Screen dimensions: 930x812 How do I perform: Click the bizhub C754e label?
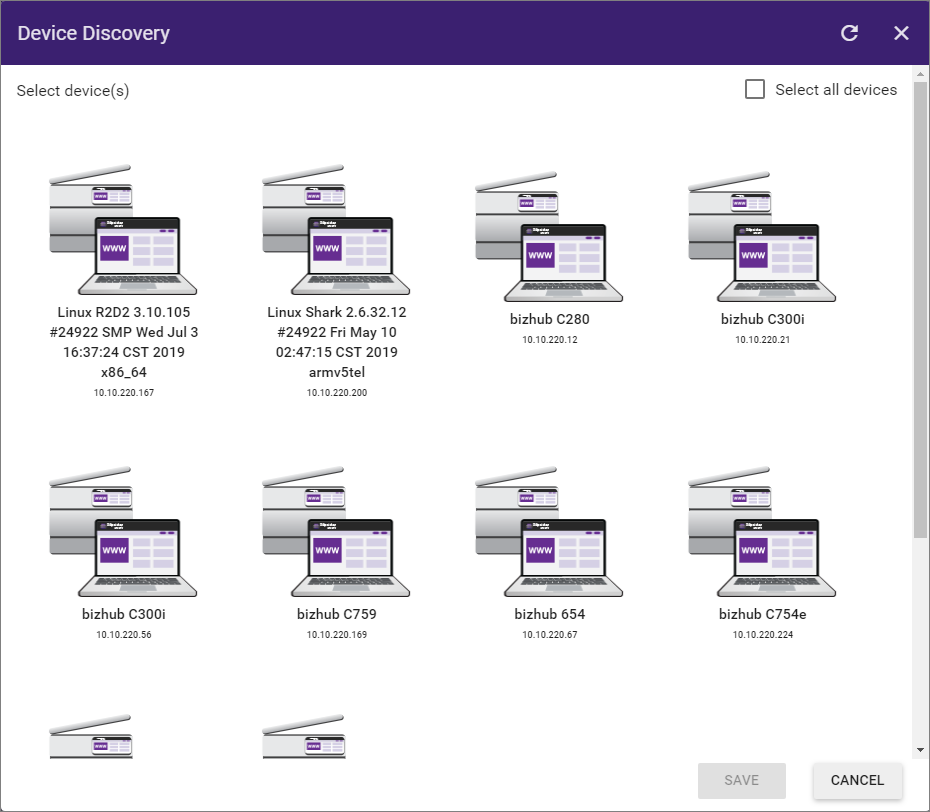(762, 614)
